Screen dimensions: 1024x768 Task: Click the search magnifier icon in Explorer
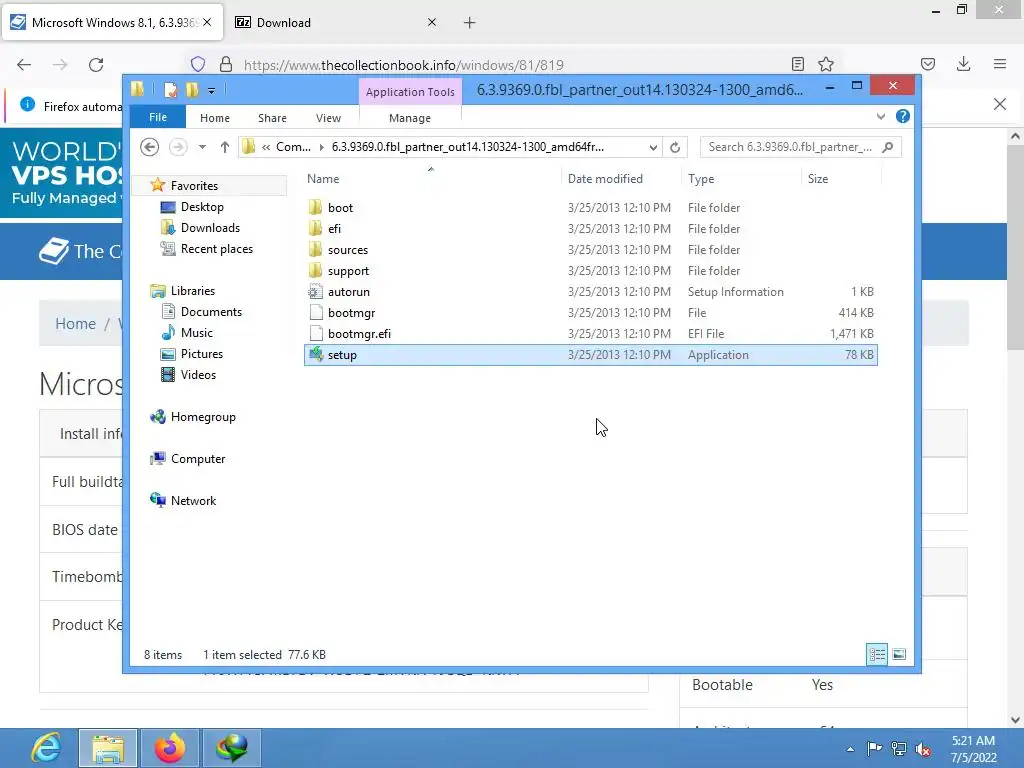click(888, 147)
